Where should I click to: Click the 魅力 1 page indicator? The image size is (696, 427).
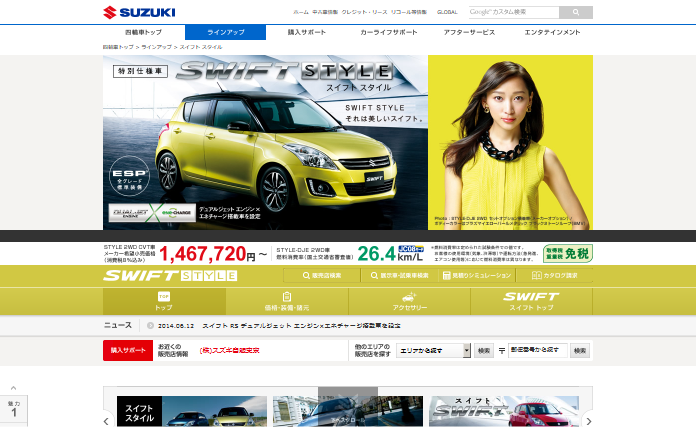click(14, 409)
